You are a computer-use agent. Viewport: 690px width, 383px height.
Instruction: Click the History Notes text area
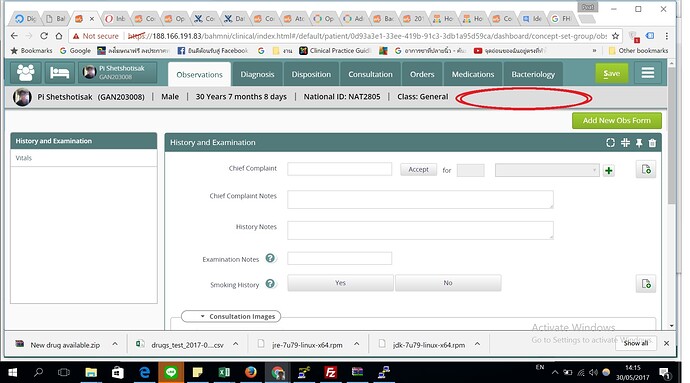[420, 230]
